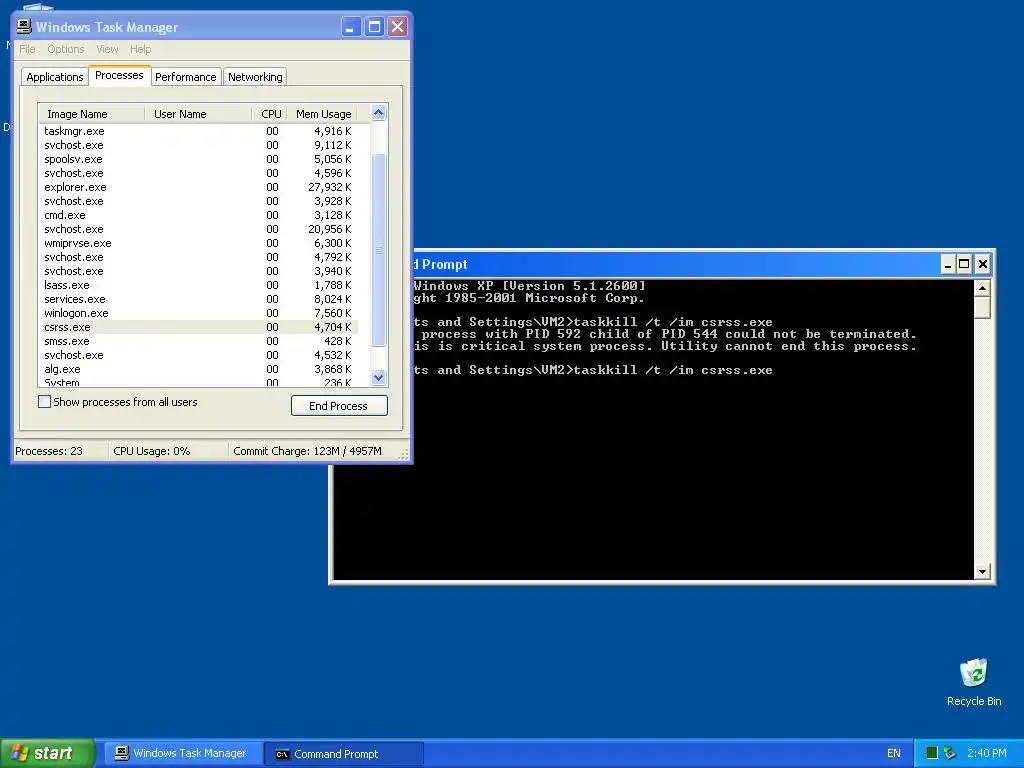Close the Command Prompt window

(982, 264)
